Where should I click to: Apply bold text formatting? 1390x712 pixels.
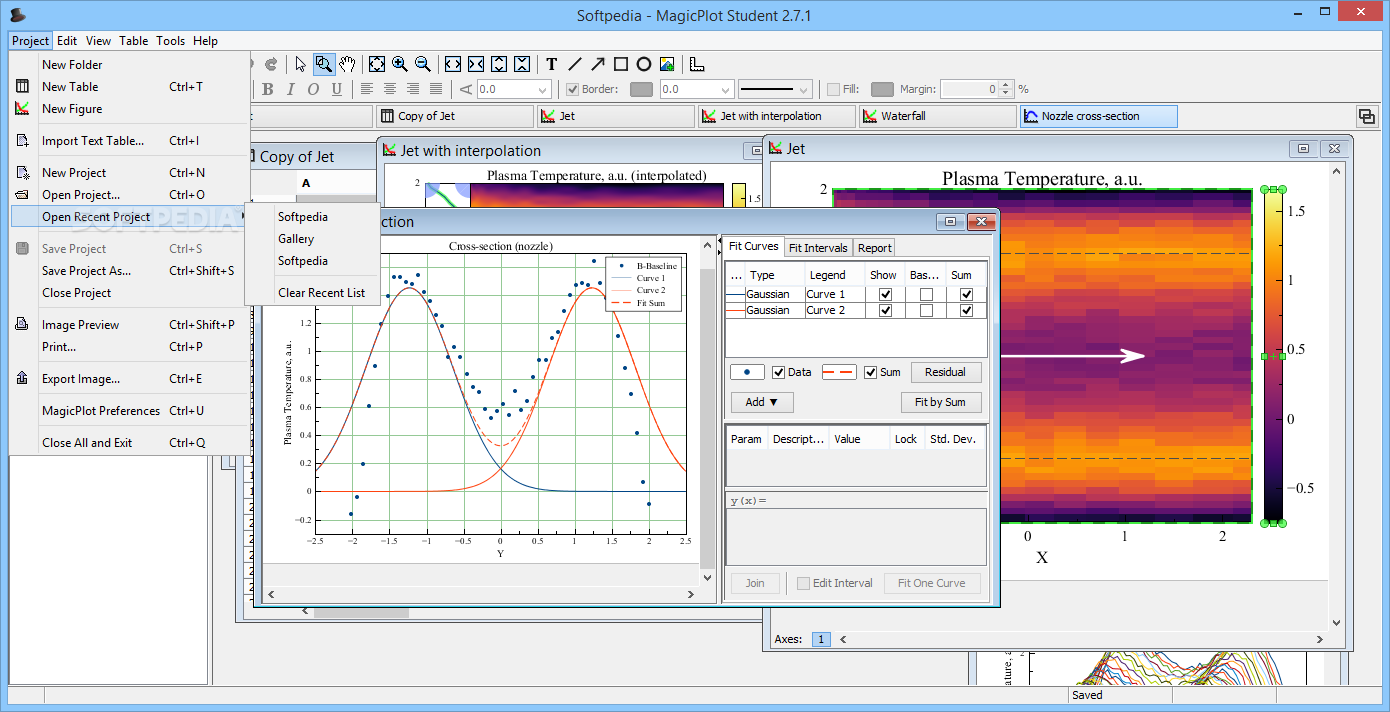point(268,89)
